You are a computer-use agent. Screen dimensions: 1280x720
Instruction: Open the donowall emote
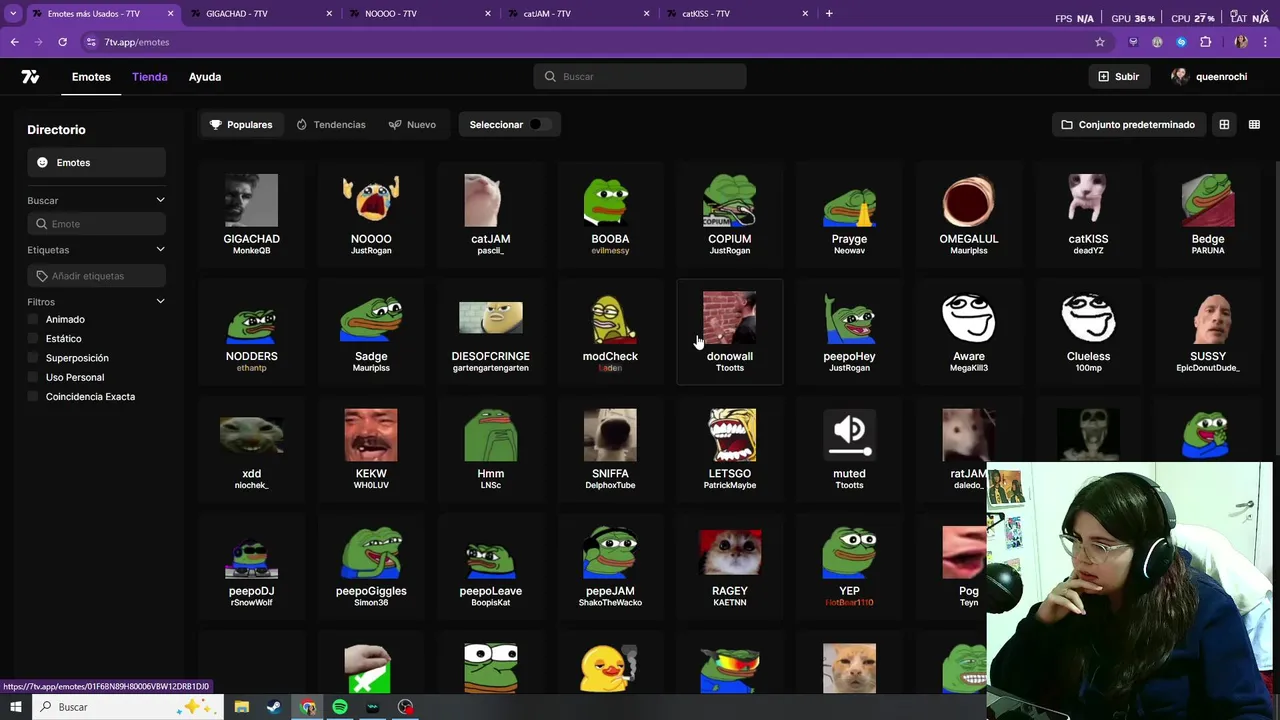pyautogui.click(x=730, y=332)
